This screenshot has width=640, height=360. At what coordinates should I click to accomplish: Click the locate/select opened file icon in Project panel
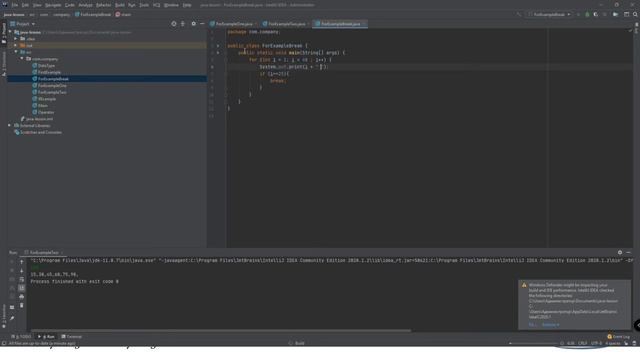coord(174,24)
